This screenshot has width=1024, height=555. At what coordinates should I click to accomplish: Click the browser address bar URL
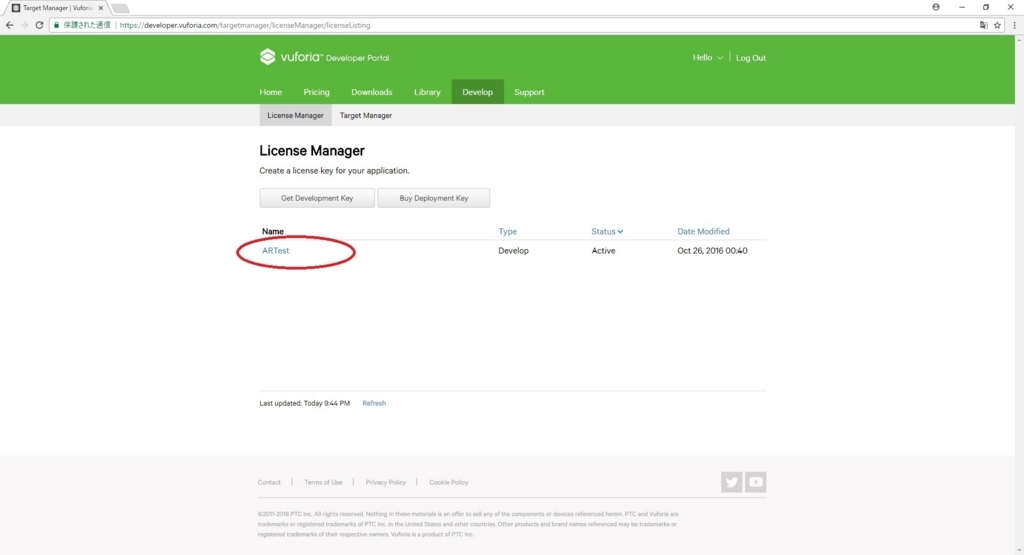coord(245,25)
